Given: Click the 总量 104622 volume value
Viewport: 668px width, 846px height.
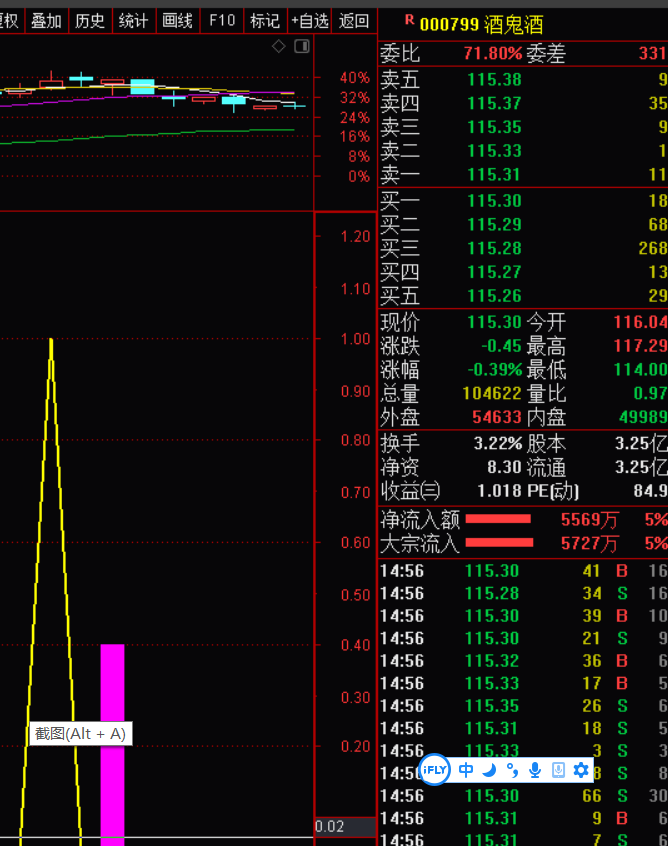Looking at the screenshot, I should tap(492, 393).
